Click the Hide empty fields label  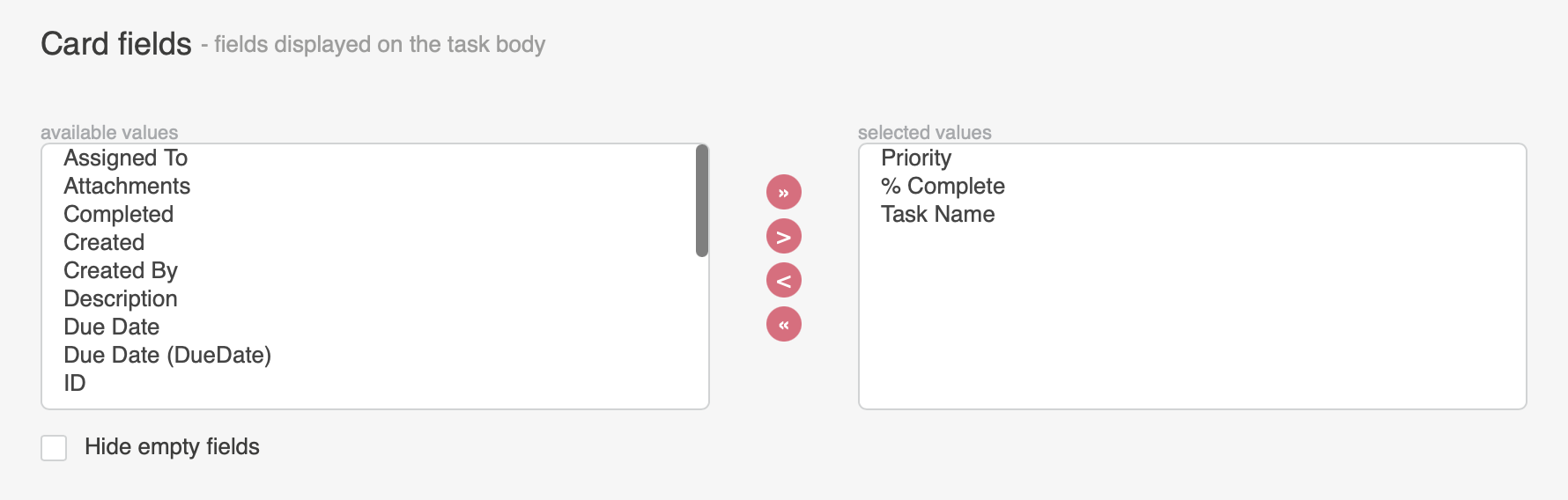[x=172, y=447]
